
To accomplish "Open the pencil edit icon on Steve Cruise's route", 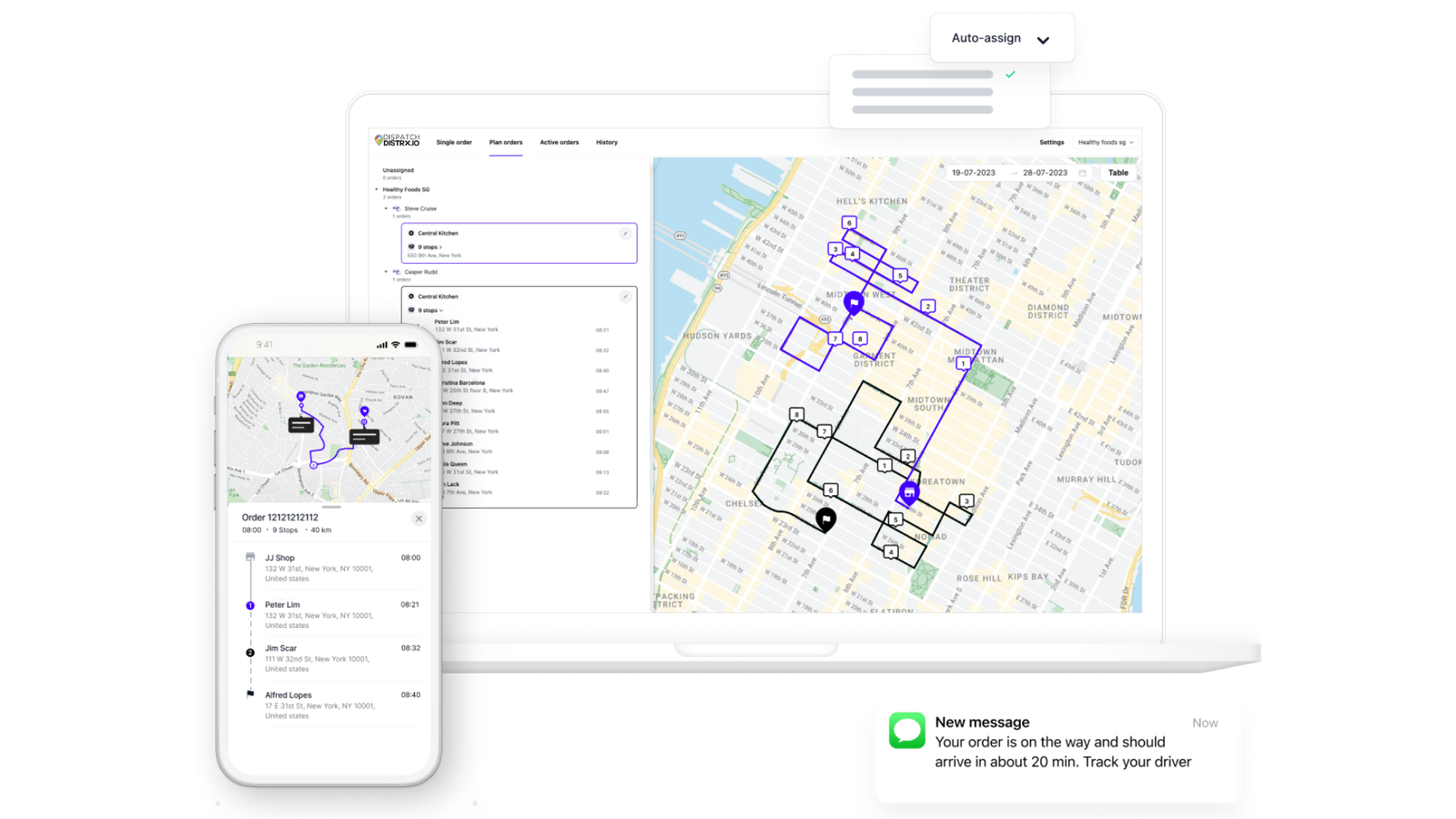I will [626, 233].
